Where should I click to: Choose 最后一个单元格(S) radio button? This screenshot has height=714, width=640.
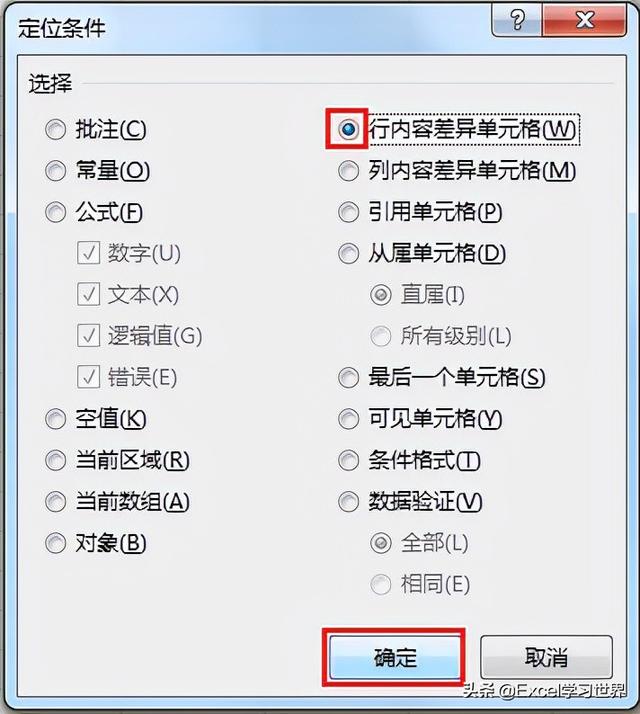click(348, 378)
